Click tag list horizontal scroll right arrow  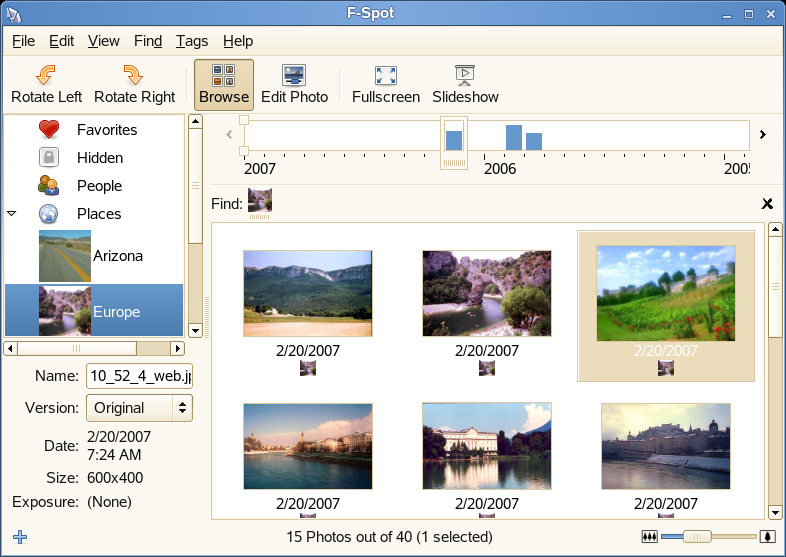[x=177, y=348]
